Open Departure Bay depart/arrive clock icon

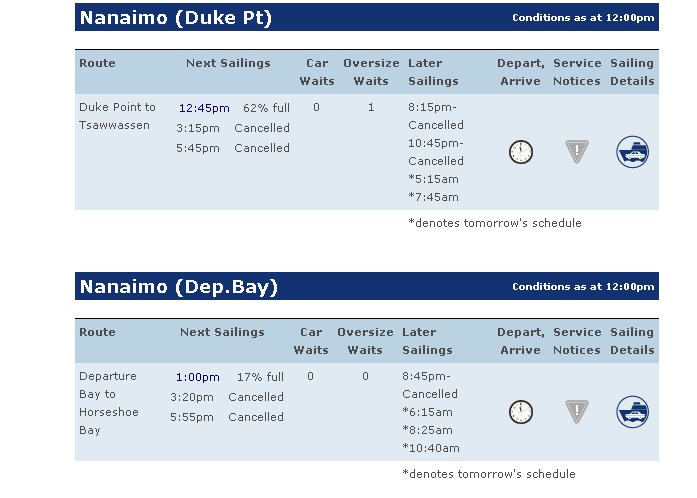coord(521,412)
